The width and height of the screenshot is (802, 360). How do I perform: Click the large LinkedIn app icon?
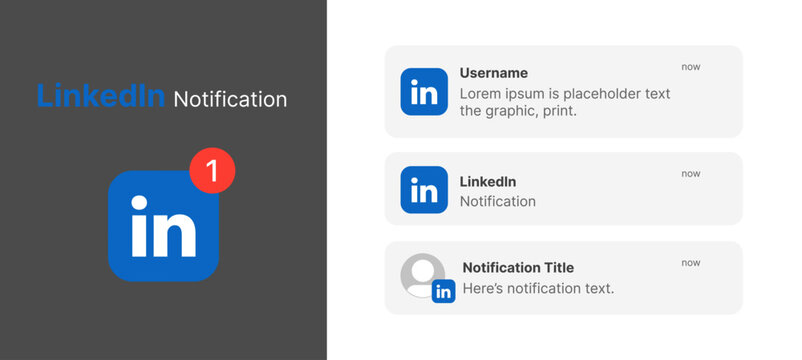pyautogui.click(x=164, y=226)
